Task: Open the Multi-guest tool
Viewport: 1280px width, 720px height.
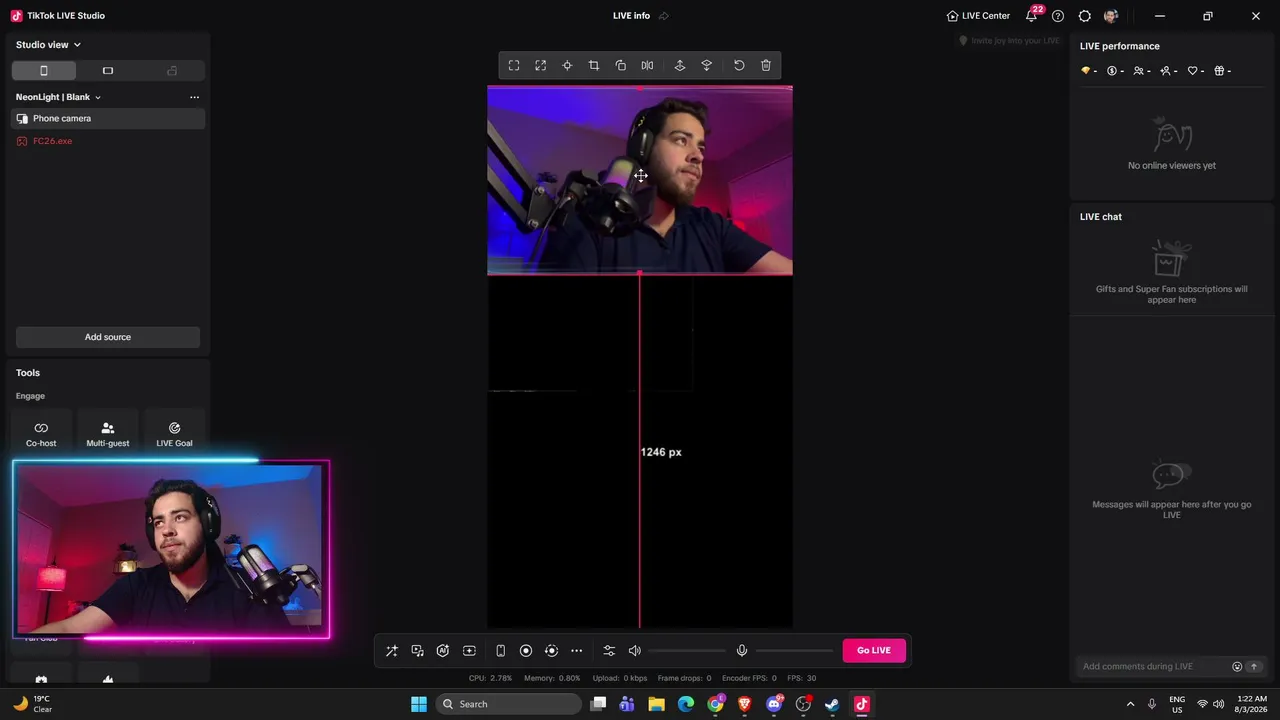Action: (108, 434)
